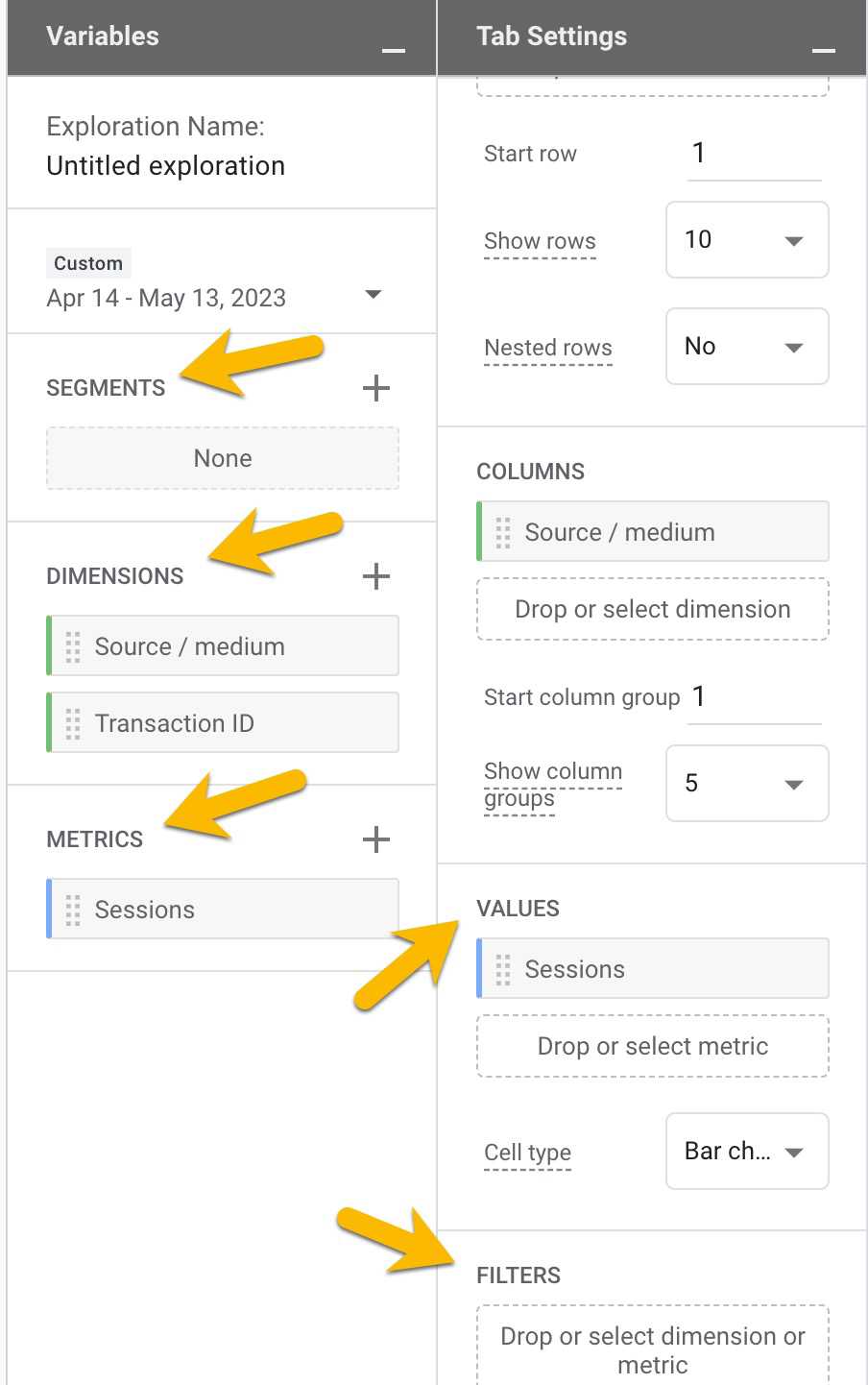The height and width of the screenshot is (1385, 868).
Task: Click the Start row input field
Action: (754, 154)
